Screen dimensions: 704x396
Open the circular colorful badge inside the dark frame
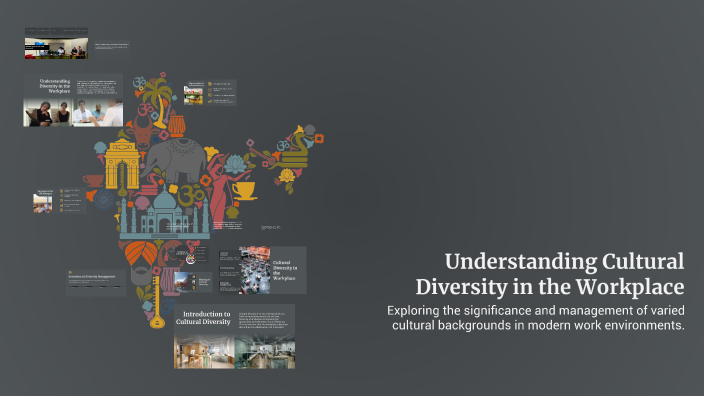click(190, 259)
